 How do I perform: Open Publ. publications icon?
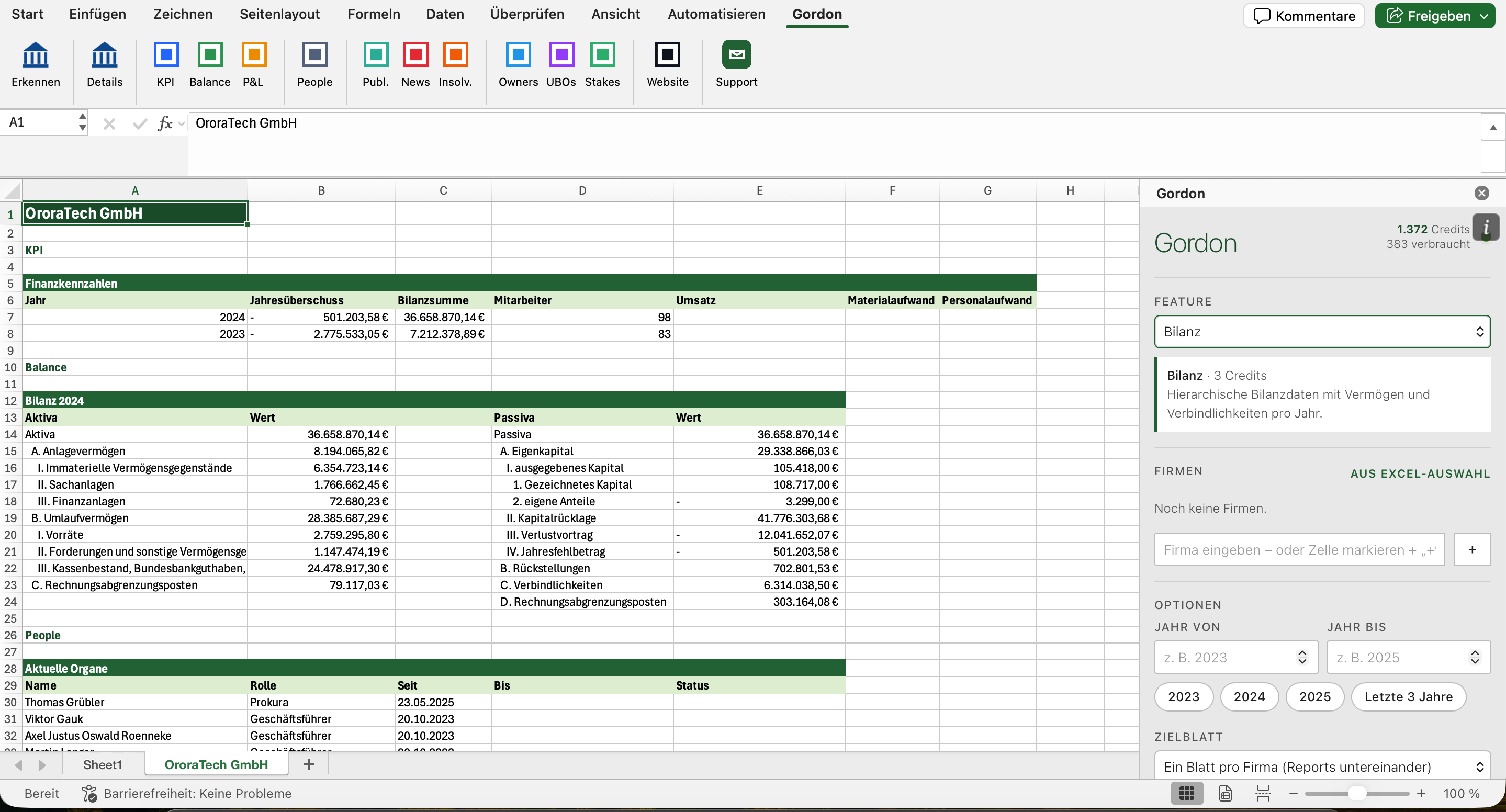tap(375, 55)
